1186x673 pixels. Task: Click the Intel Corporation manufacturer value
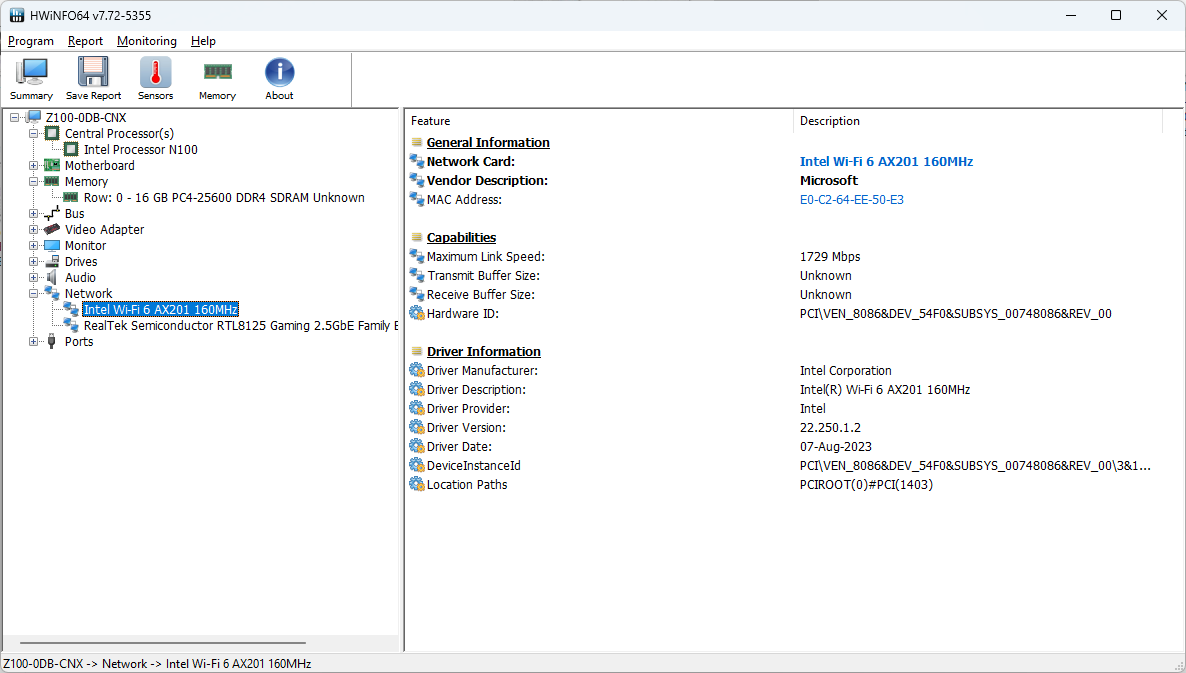(x=846, y=371)
